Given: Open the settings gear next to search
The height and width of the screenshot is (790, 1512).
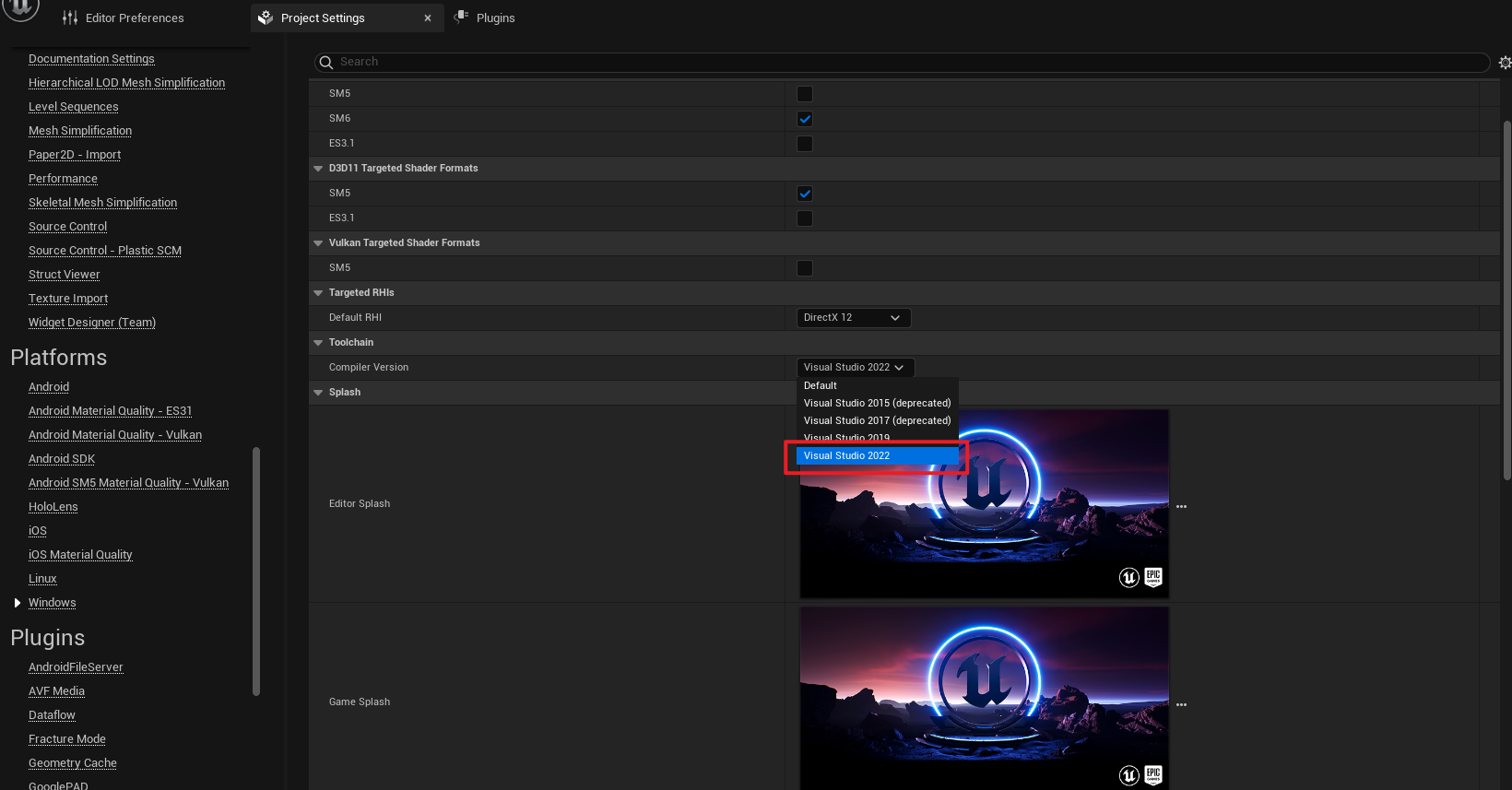Looking at the screenshot, I should tap(1504, 63).
